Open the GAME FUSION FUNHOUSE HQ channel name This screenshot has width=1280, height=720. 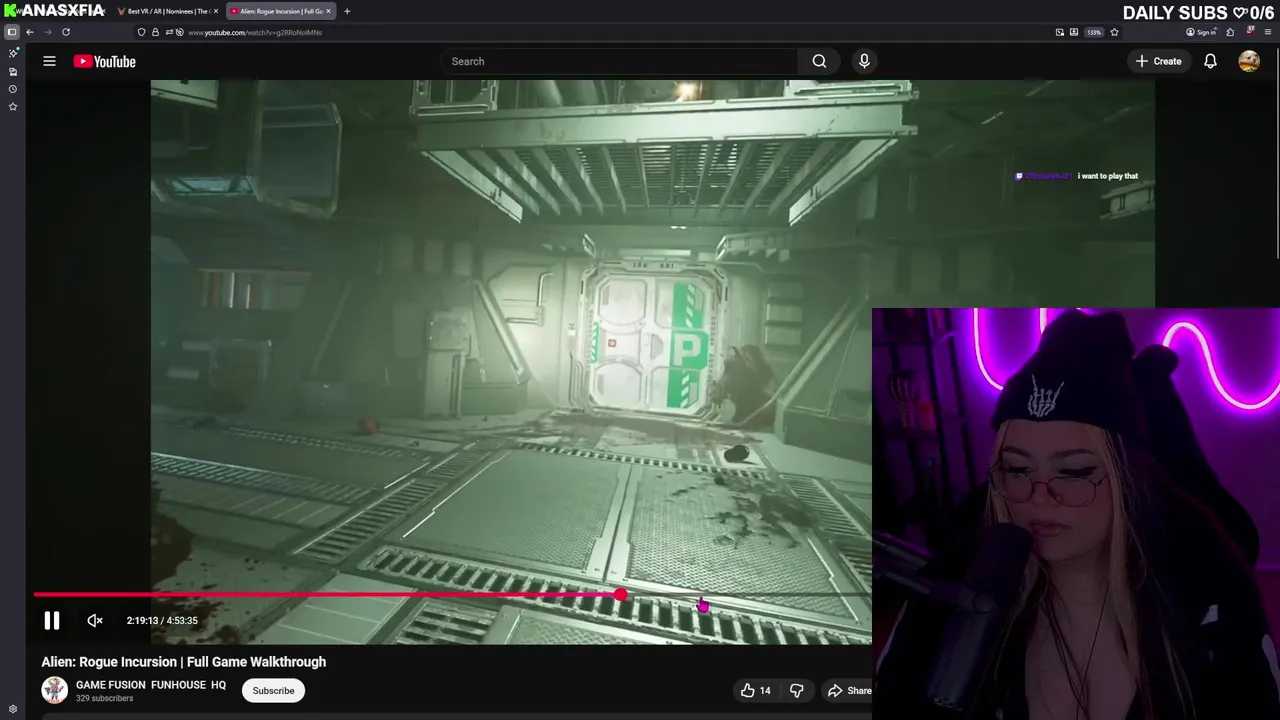click(x=151, y=685)
